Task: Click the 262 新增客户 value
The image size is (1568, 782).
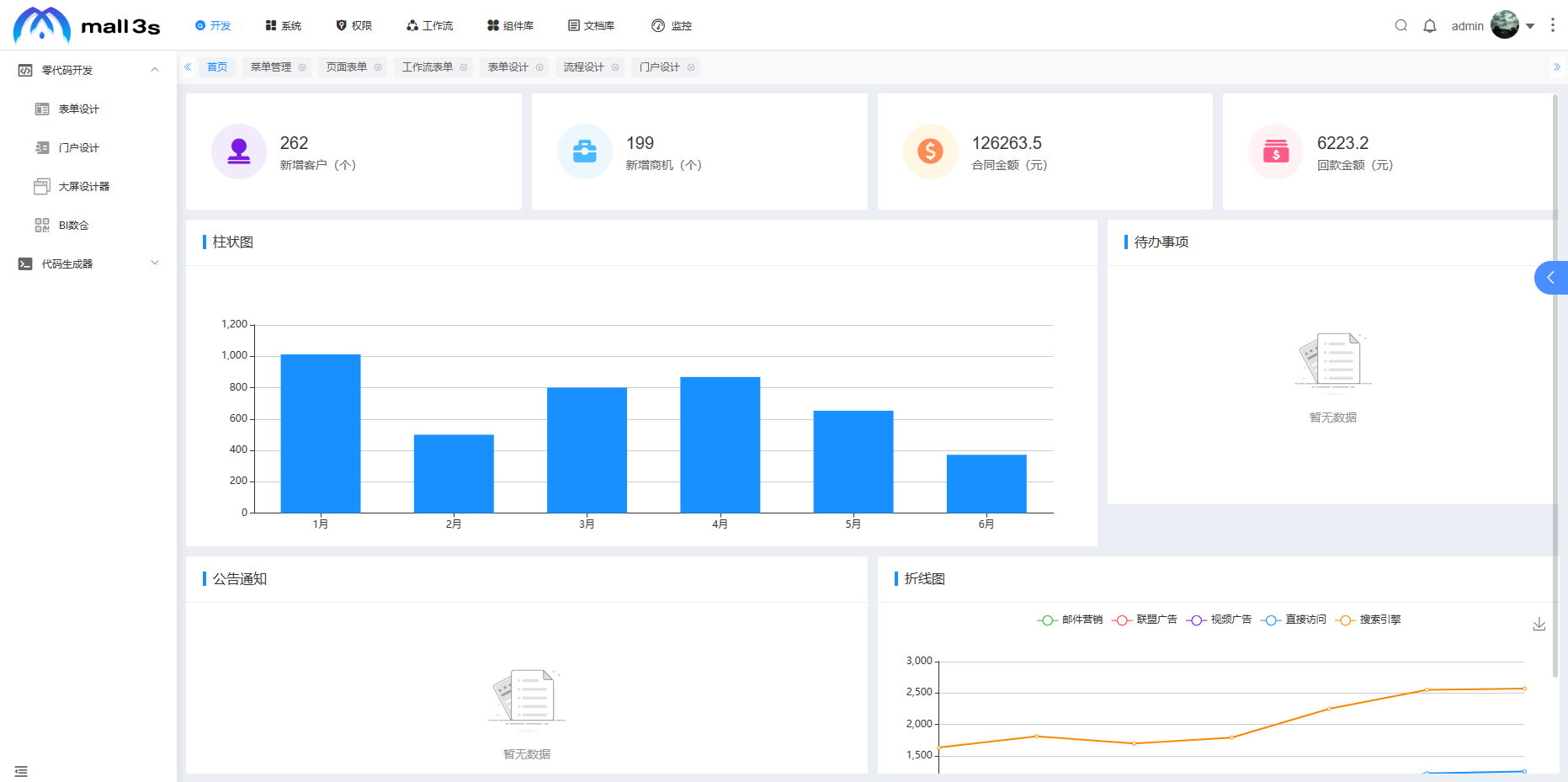Action: 295,143
